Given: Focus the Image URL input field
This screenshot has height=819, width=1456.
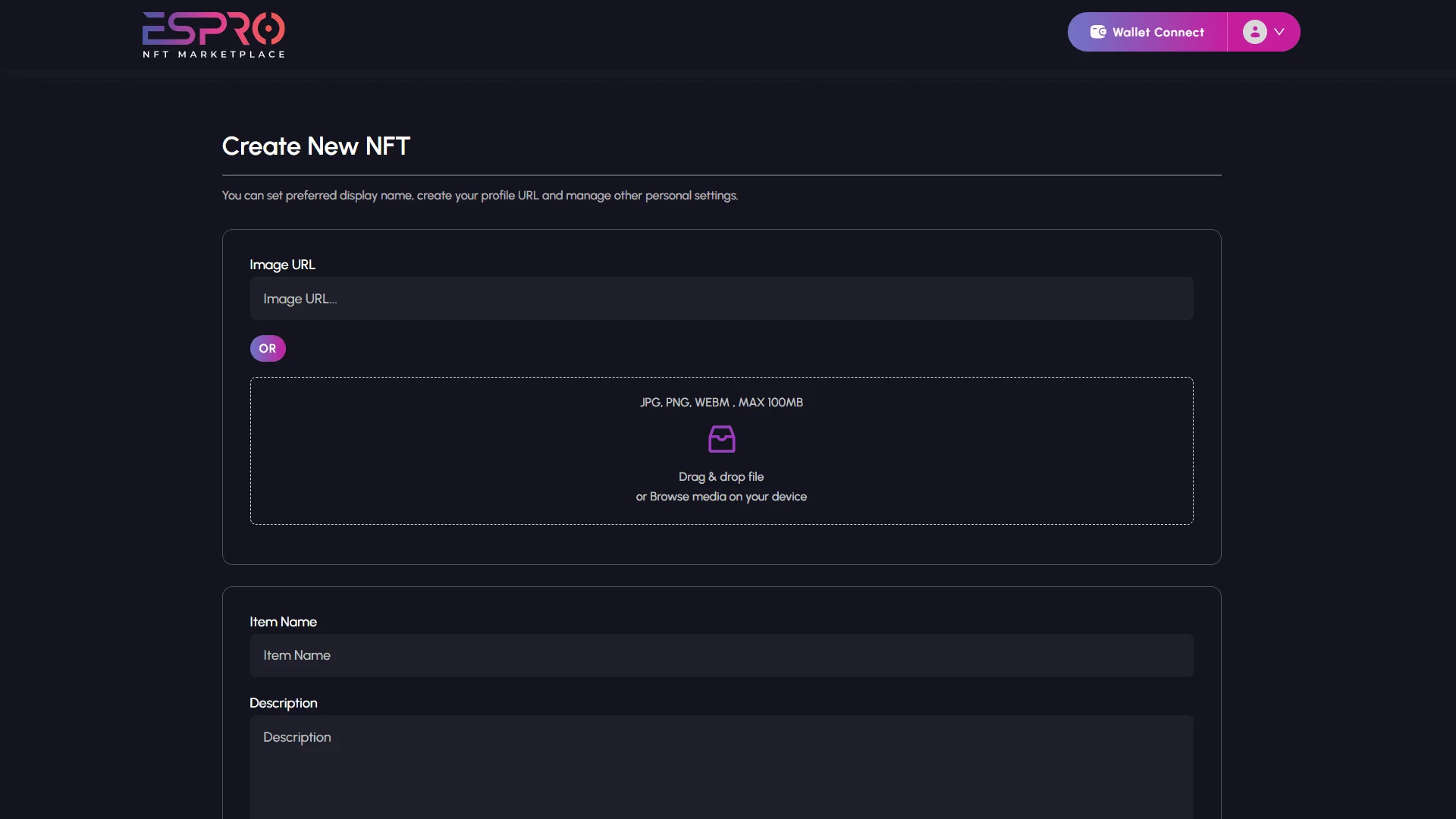Looking at the screenshot, I should click(x=721, y=299).
